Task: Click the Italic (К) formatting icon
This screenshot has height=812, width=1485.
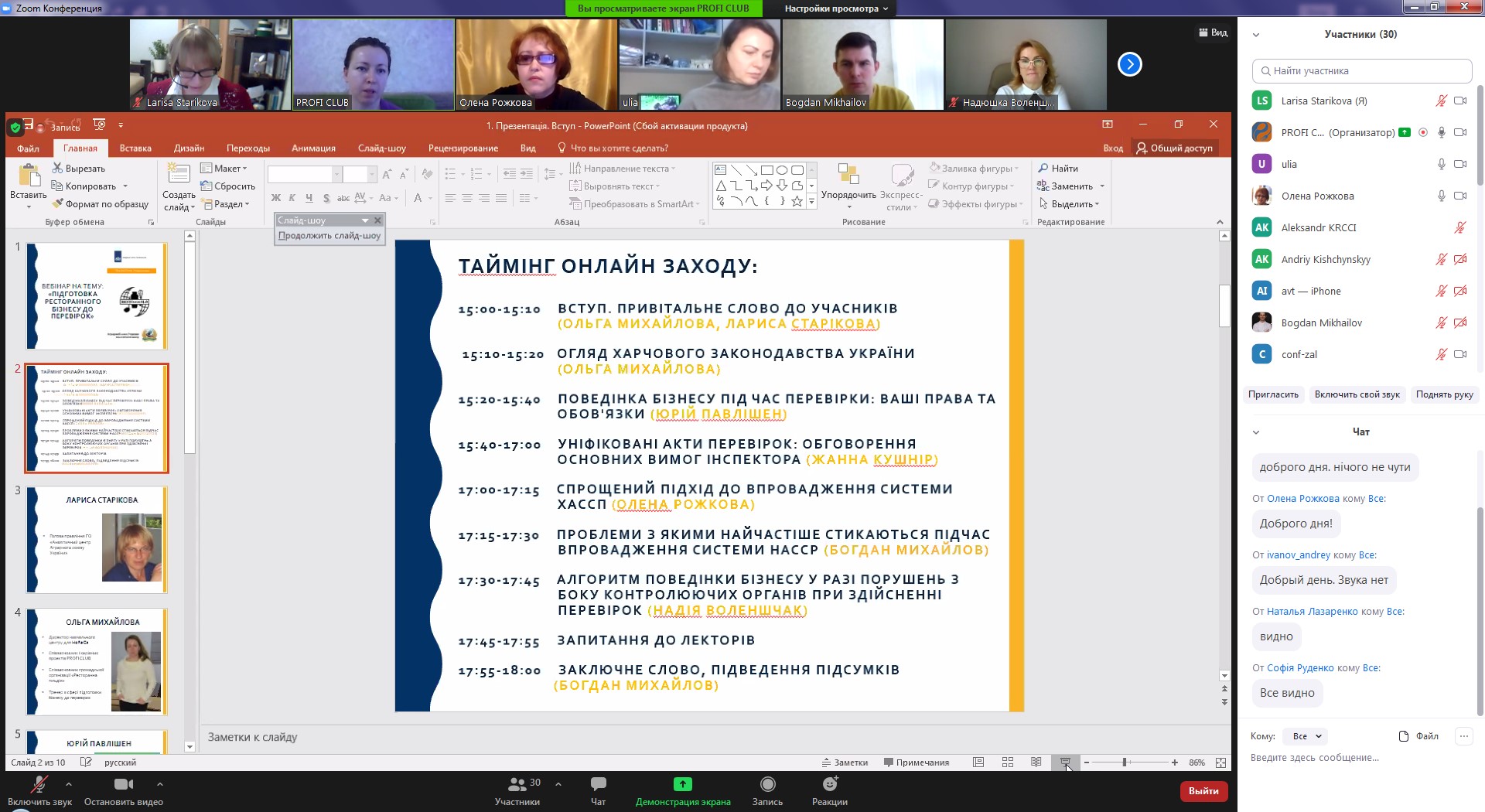Action: [x=292, y=198]
